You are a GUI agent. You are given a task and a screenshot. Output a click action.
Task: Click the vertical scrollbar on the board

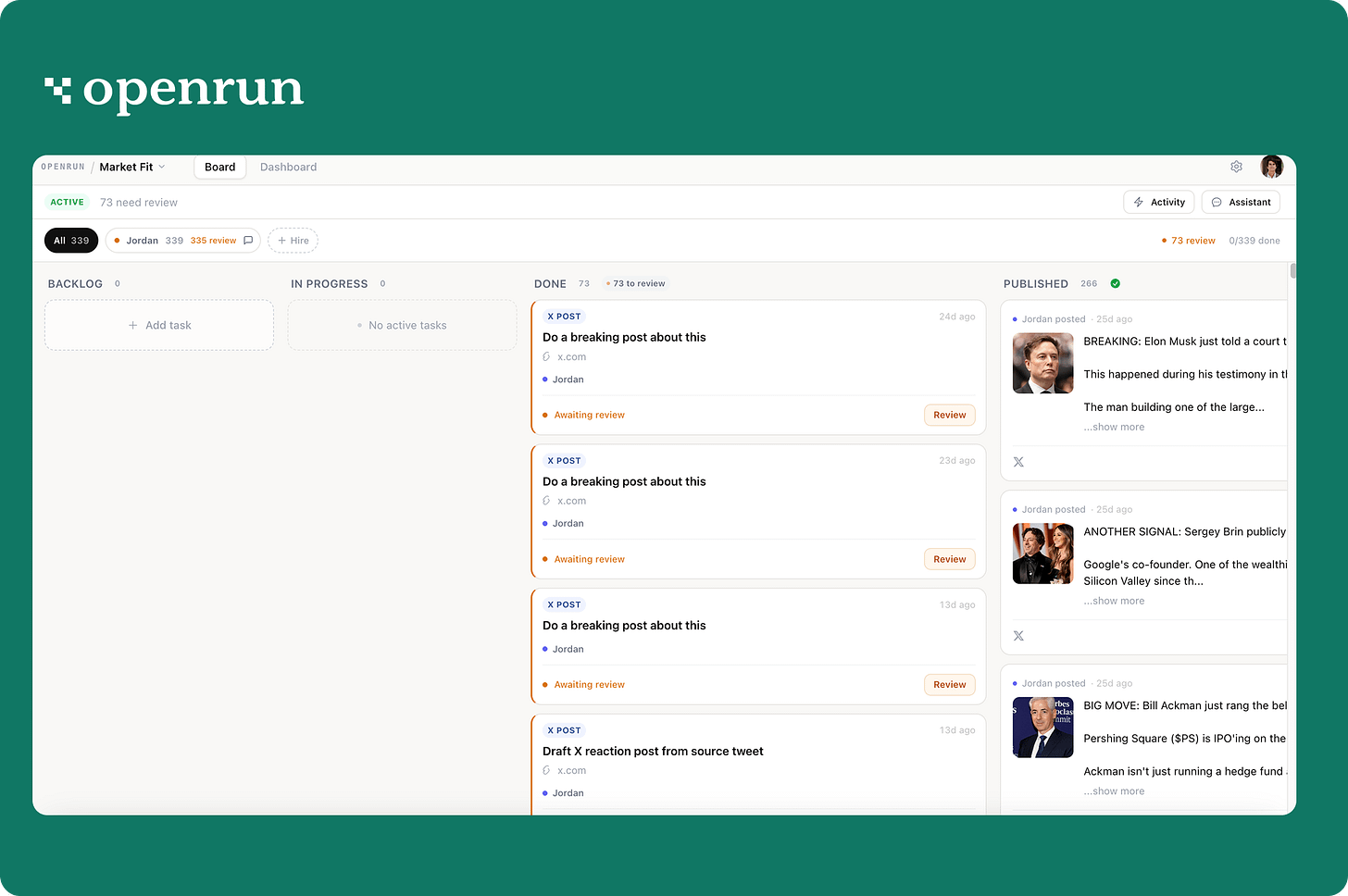click(x=1292, y=270)
